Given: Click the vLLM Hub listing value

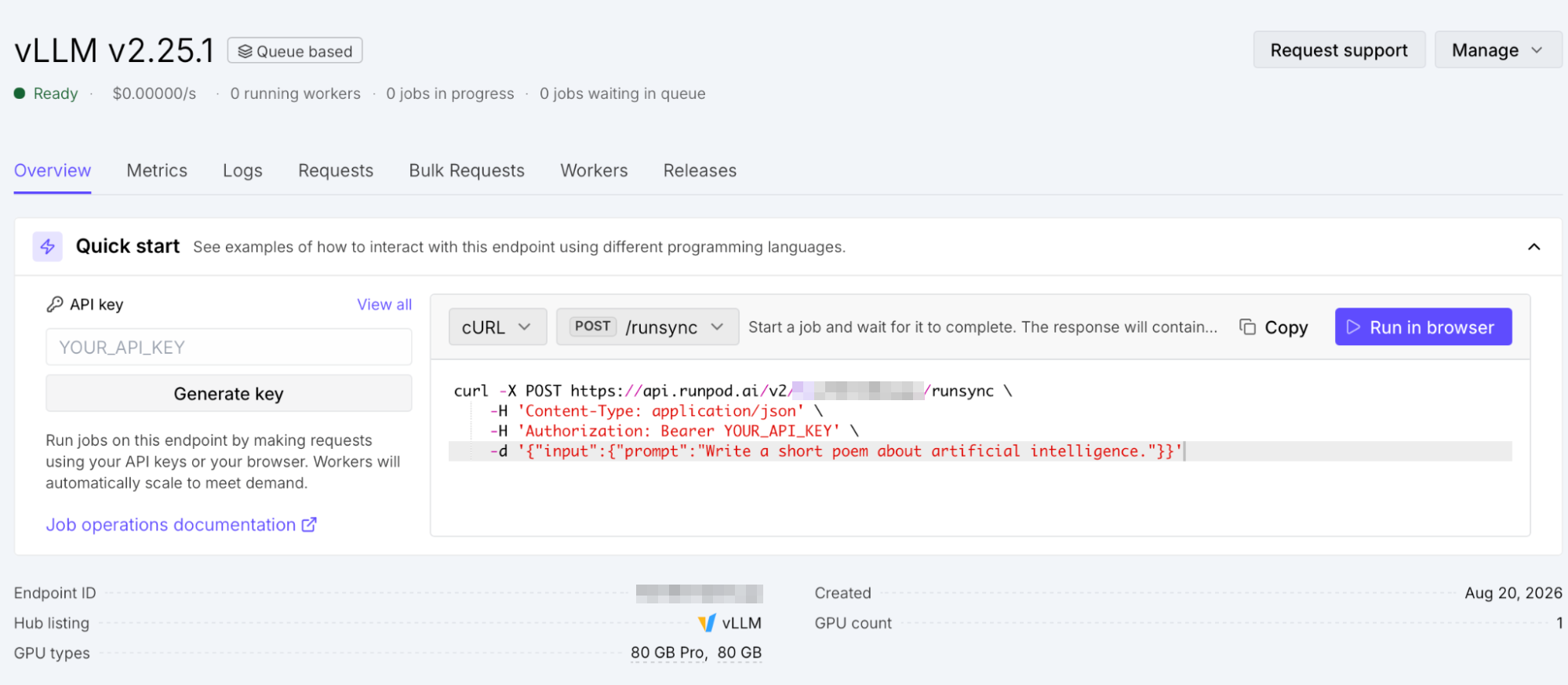Looking at the screenshot, I should (x=729, y=623).
